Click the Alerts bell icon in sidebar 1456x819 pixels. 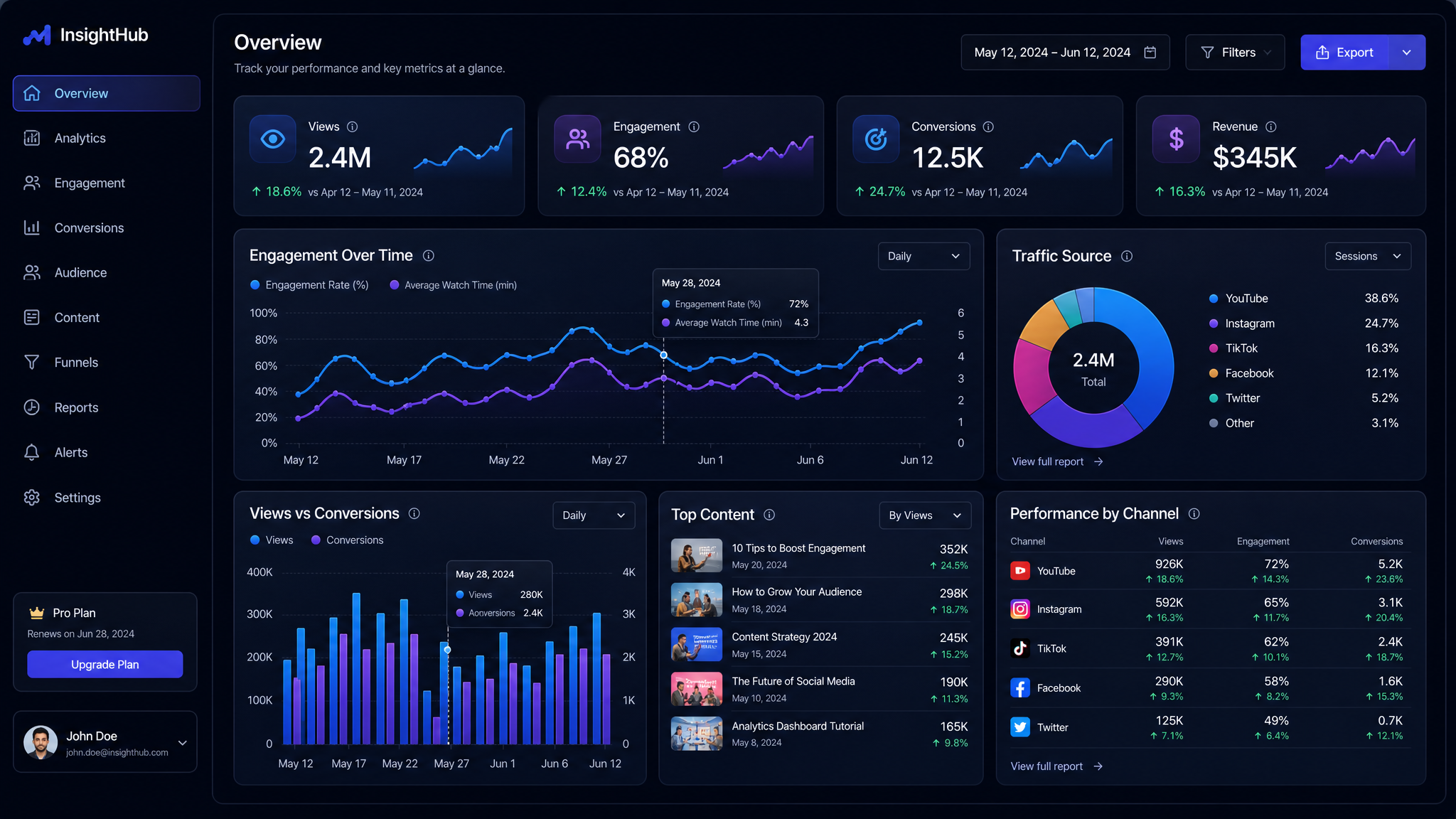click(x=32, y=453)
